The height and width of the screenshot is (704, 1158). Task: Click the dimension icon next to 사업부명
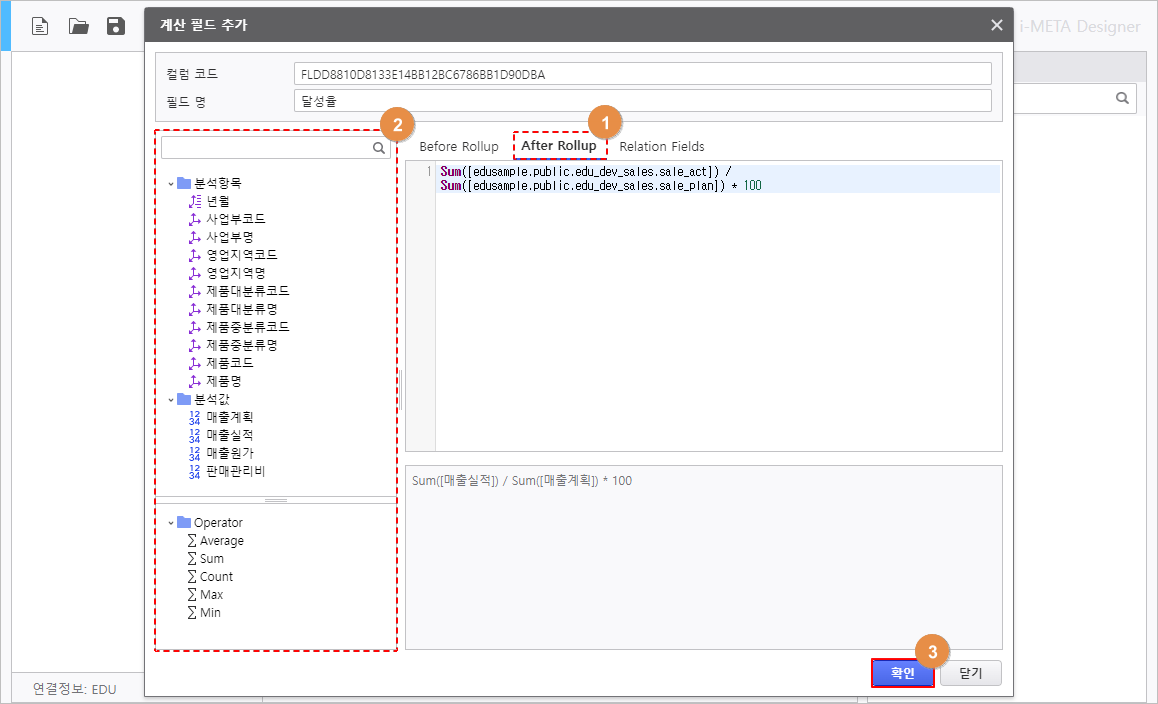click(x=195, y=237)
